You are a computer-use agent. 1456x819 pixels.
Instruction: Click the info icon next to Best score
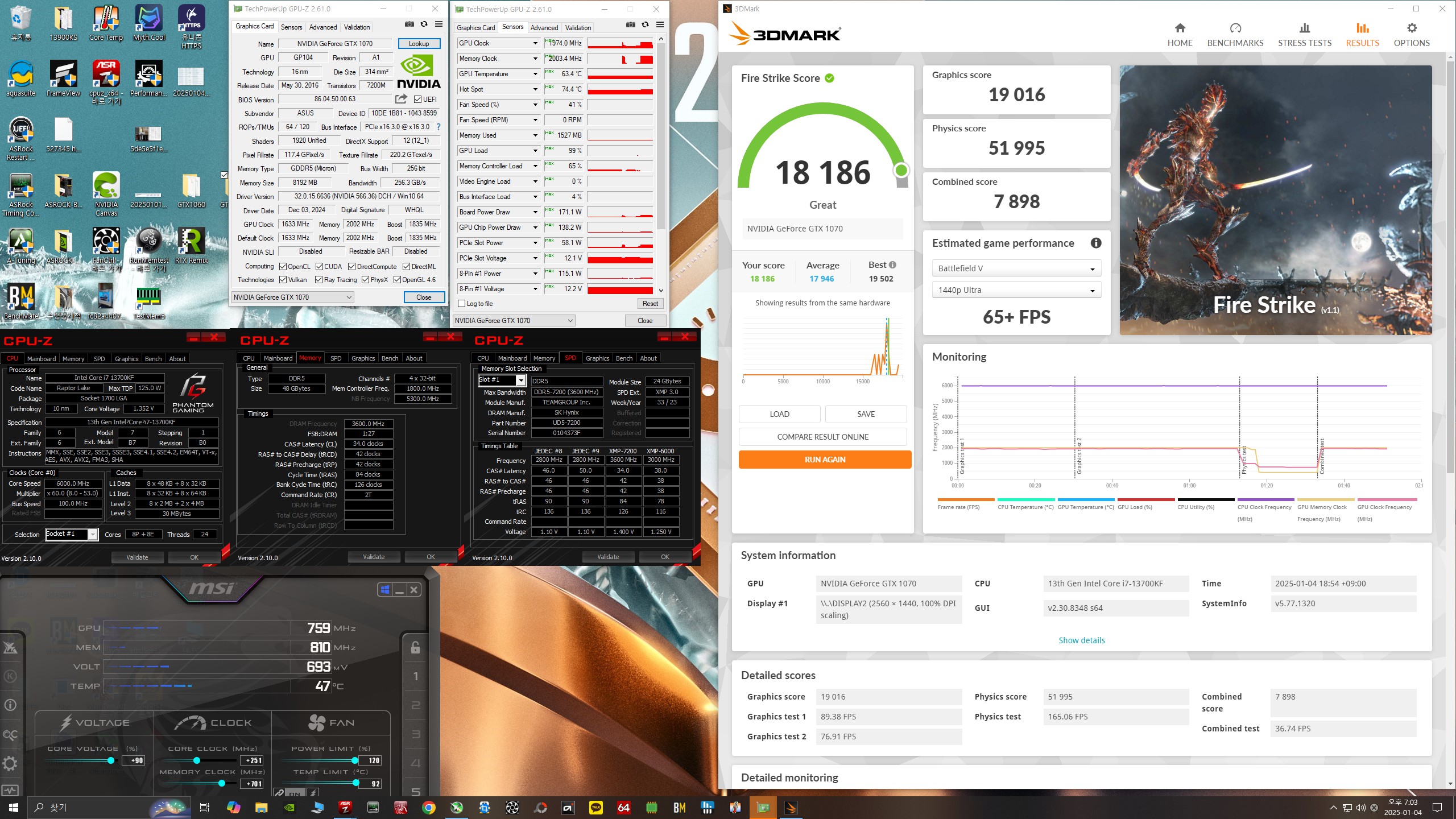892,265
